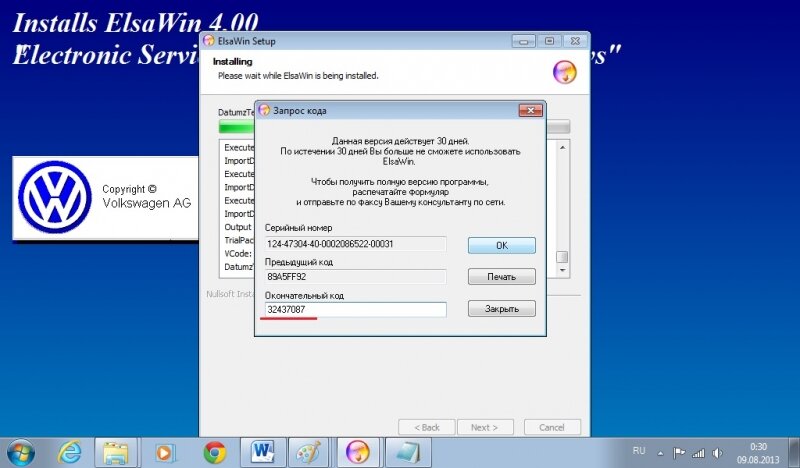Screen dimensions: 800x468
Task: Click the 'Серийный номер' label
Action: point(298,228)
